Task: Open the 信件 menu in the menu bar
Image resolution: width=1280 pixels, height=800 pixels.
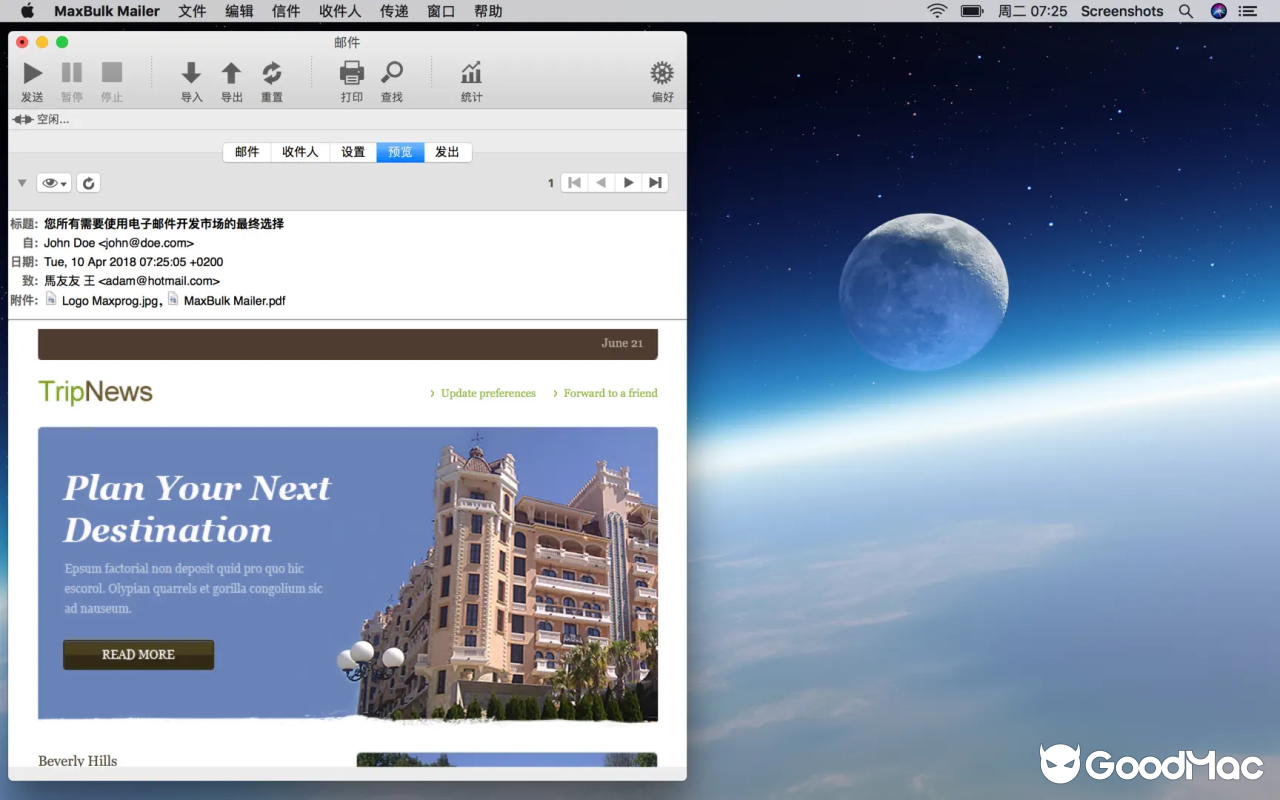Action: pyautogui.click(x=286, y=11)
